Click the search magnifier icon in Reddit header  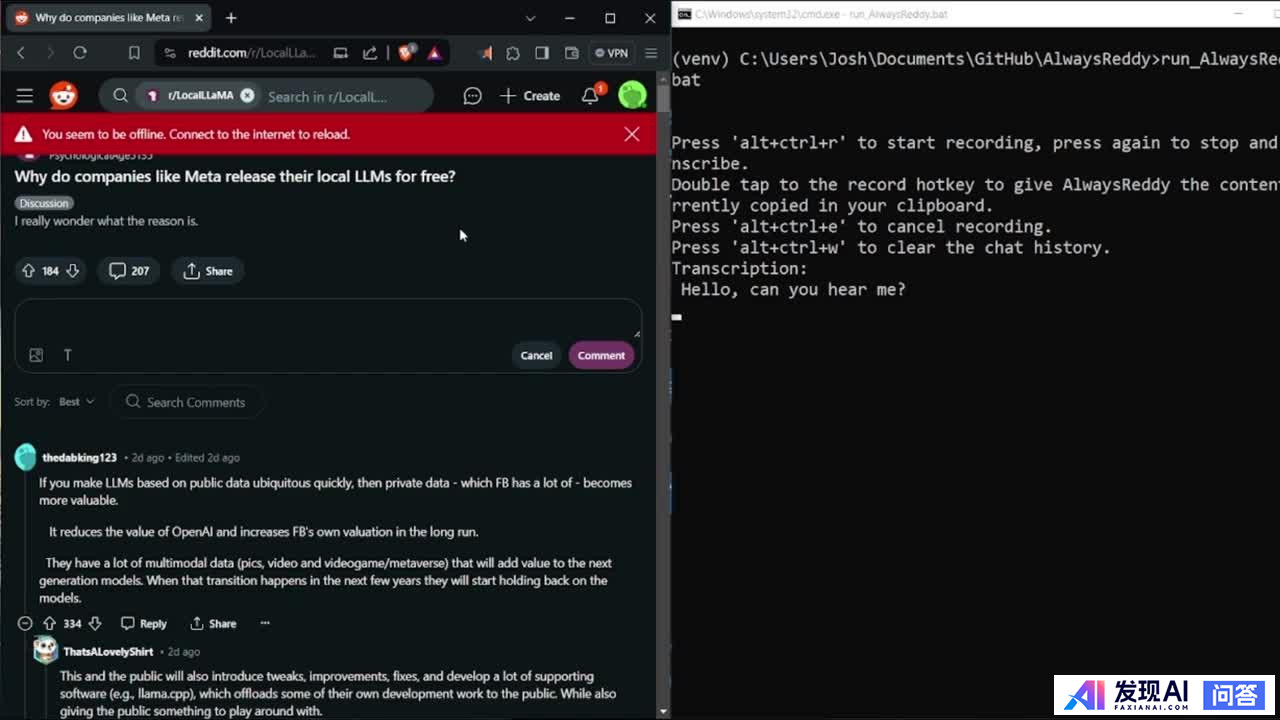pyautogui.click(x=120, y=96)
